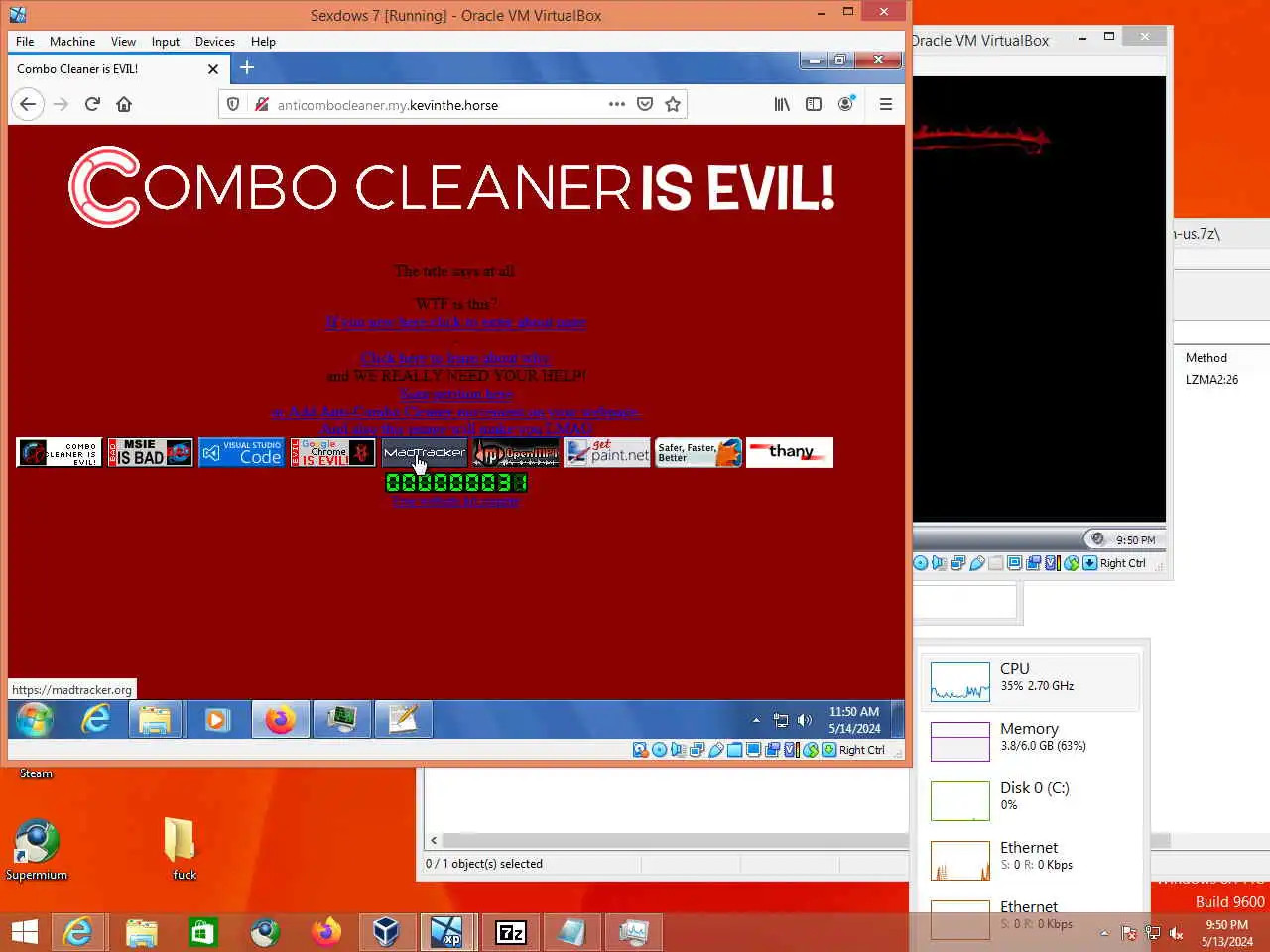Open the Devices menu

tap(215, 42)
